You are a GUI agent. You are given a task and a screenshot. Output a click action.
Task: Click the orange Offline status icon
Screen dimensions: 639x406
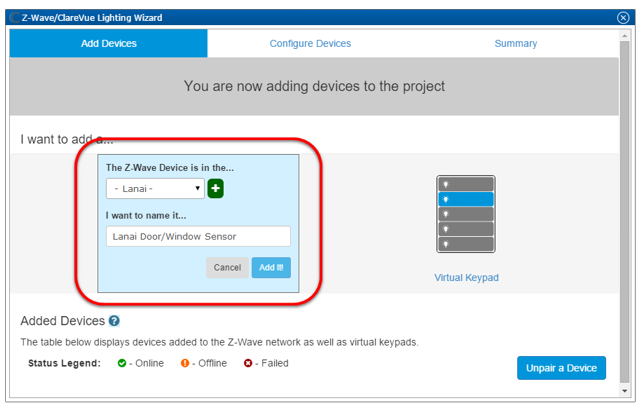[185, 363]
